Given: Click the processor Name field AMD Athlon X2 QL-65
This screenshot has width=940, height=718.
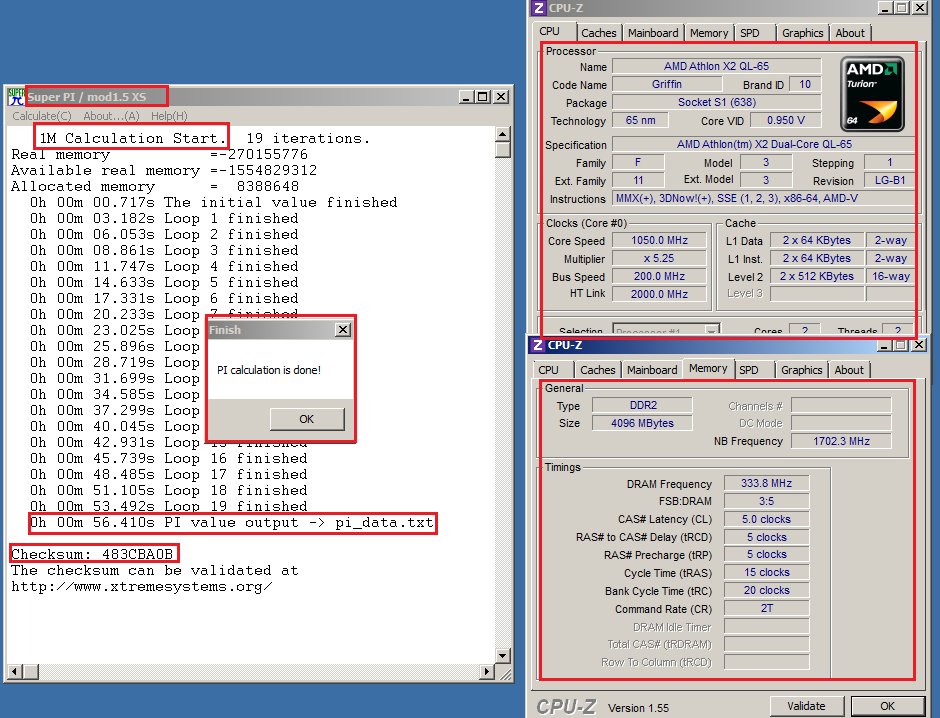Looking at the screenshot, I should pos(716,67).
